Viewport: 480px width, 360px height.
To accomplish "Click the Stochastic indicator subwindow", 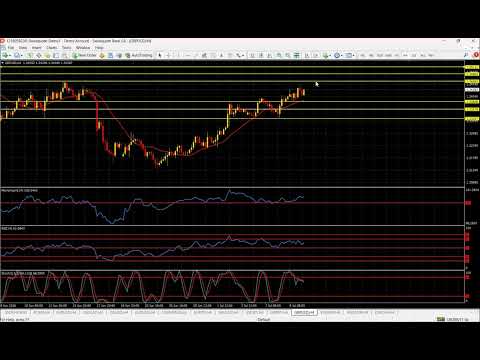I will (x=232, y=287).
